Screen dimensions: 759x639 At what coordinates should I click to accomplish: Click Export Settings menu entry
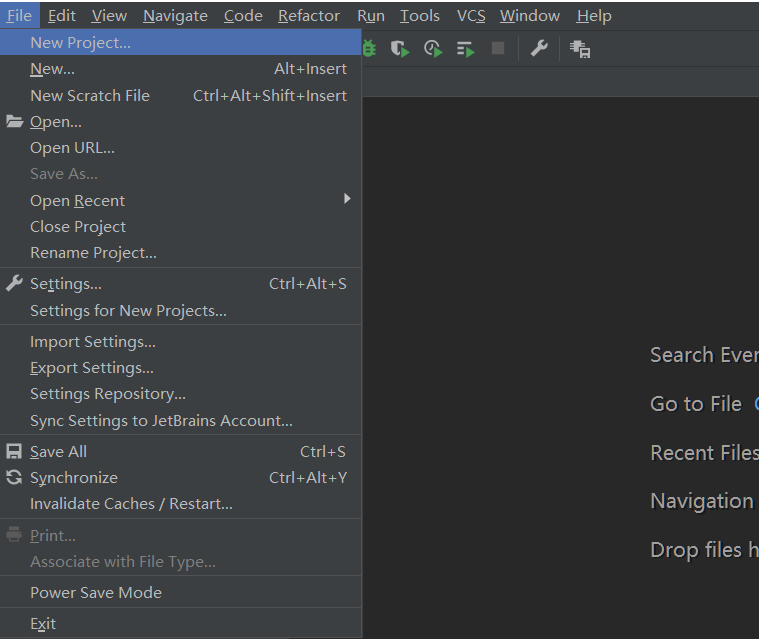point(92,368)
